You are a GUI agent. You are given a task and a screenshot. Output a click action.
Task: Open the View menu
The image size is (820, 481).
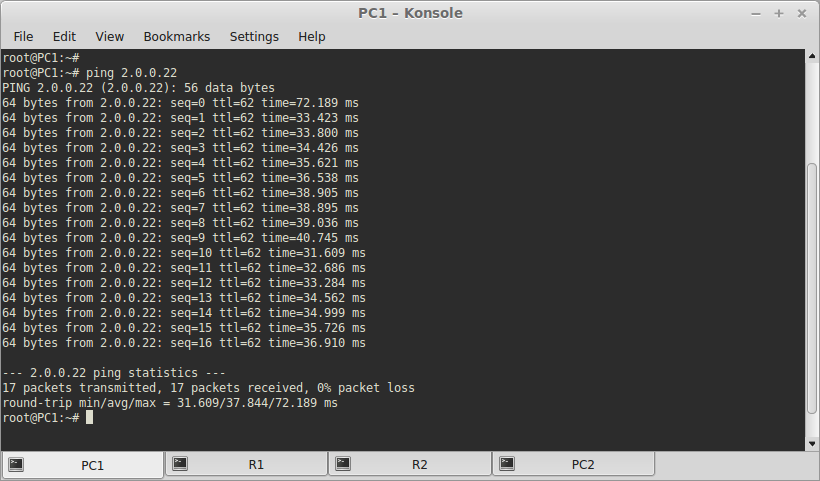point(109,37)
